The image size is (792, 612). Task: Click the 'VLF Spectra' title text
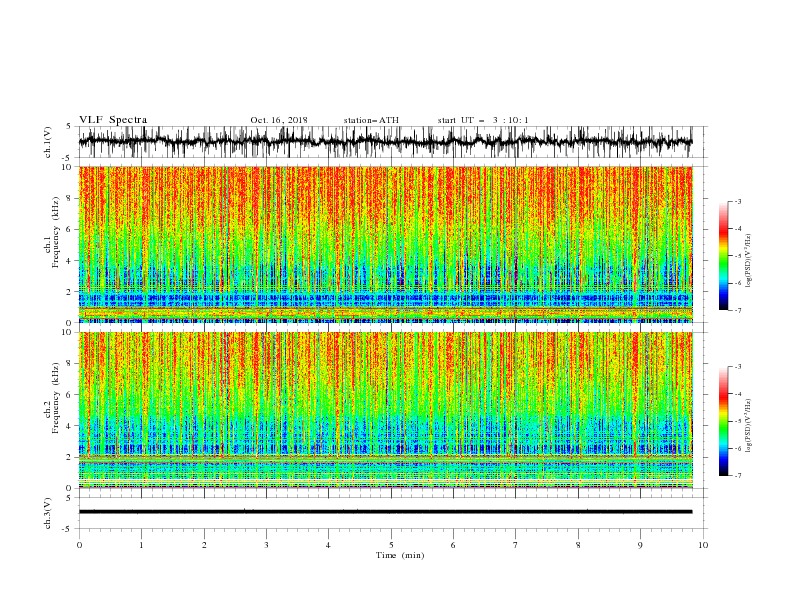click(x=113, y=120)
